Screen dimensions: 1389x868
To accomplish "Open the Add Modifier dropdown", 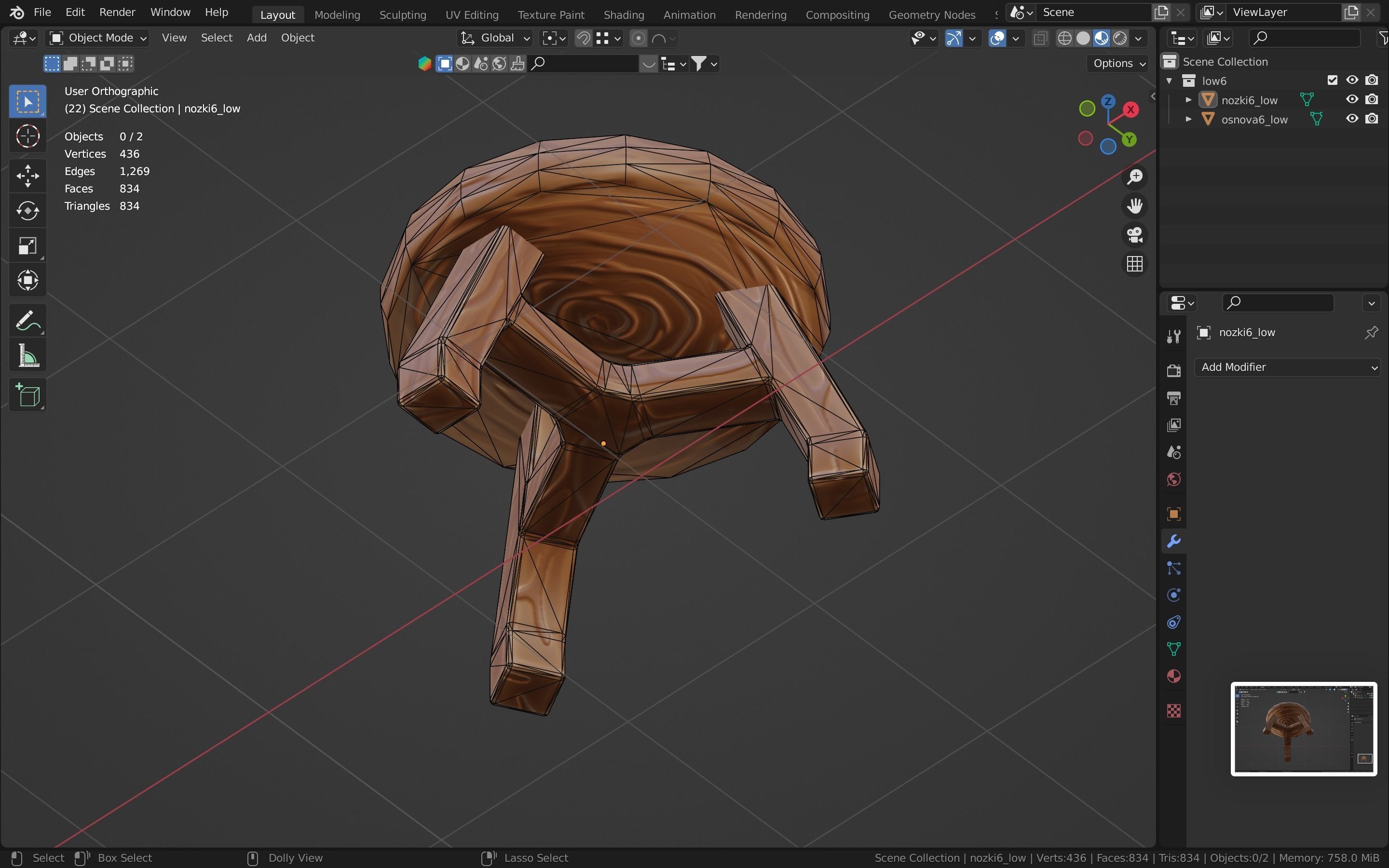I will (x=1287, y=367).
